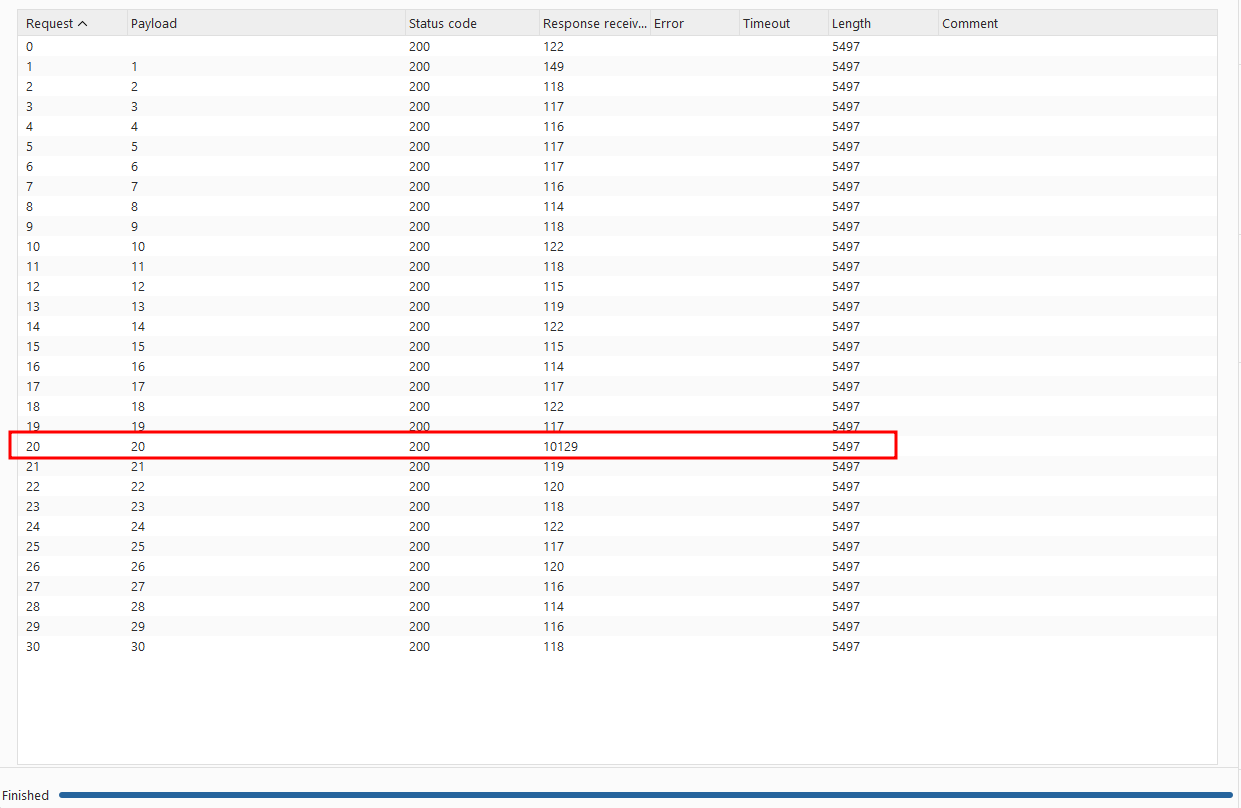Click response time 119 in request 13 row
Screen dimensions: 1241x808
click(553, 306)
